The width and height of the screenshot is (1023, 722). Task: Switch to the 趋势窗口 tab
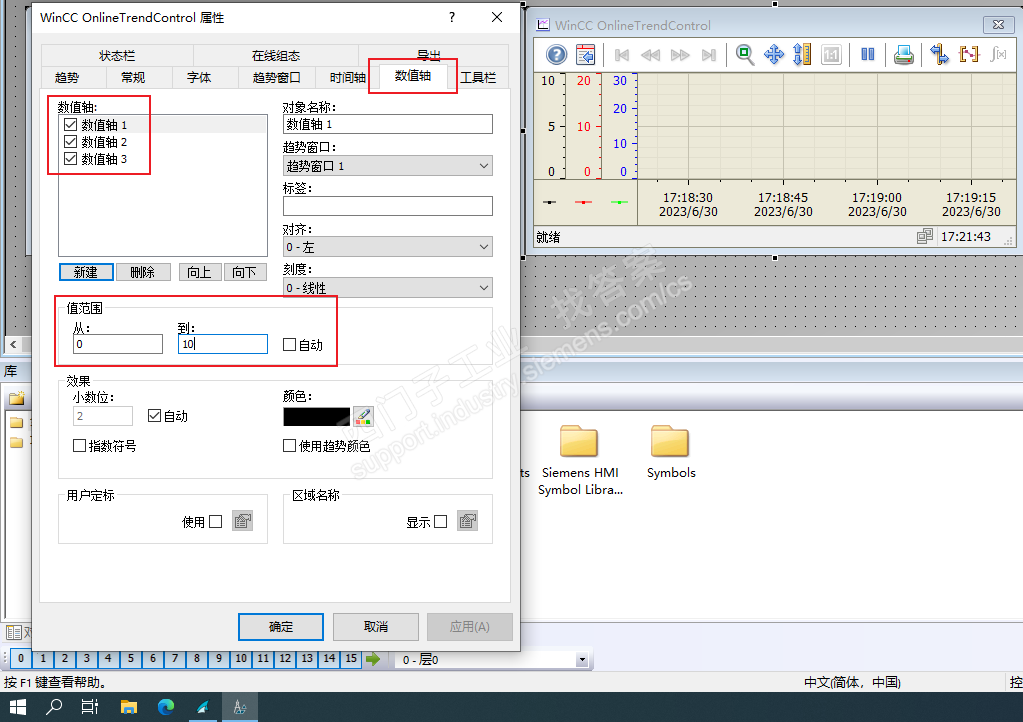coord(277,77)
